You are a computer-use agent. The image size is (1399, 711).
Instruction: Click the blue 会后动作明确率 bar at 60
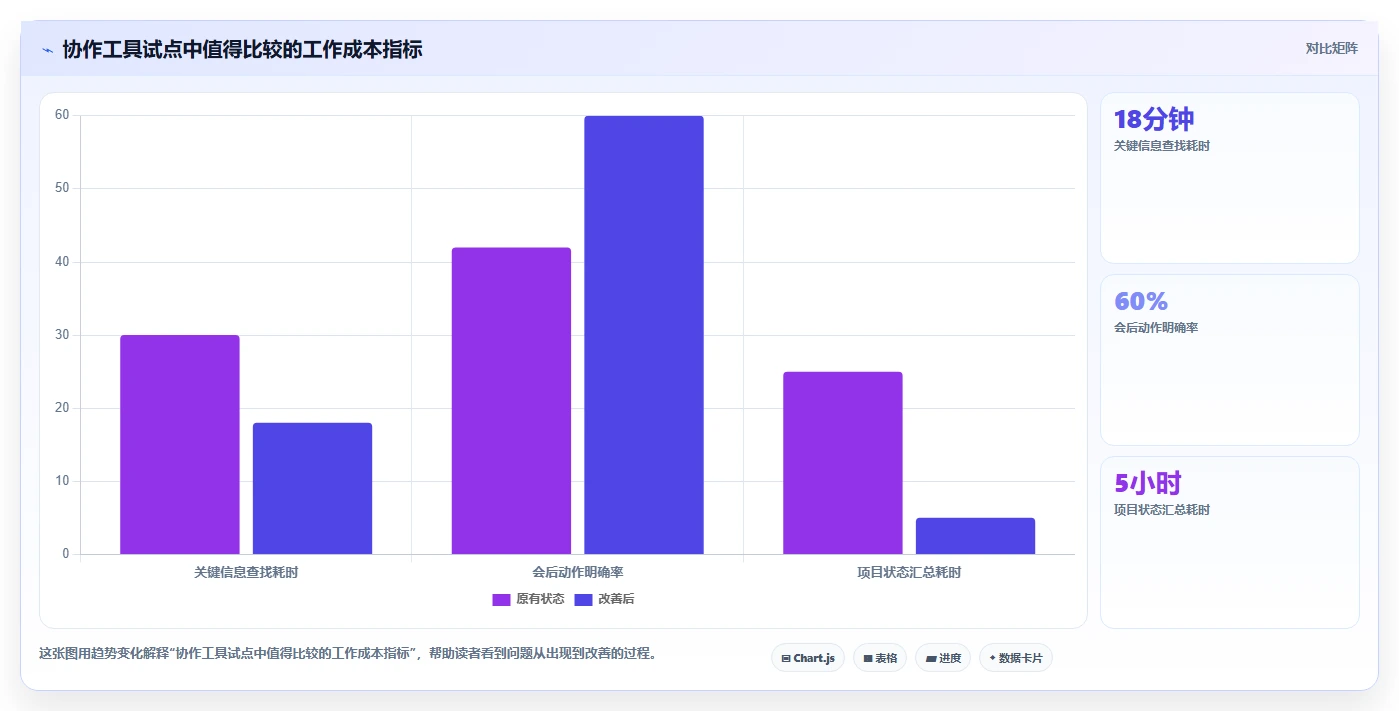[x=644, y=335]
